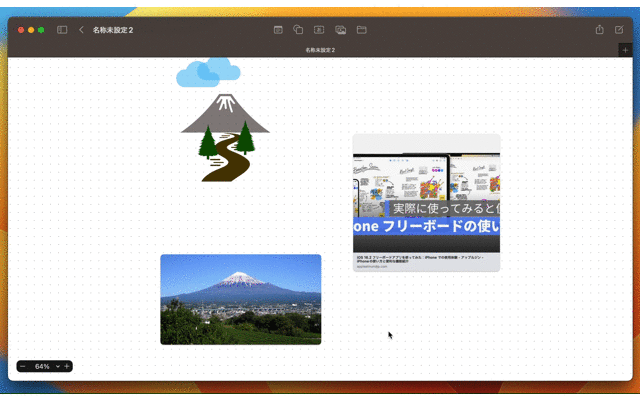Open the 64% zoom level dropdown

(x=47, y=367)
